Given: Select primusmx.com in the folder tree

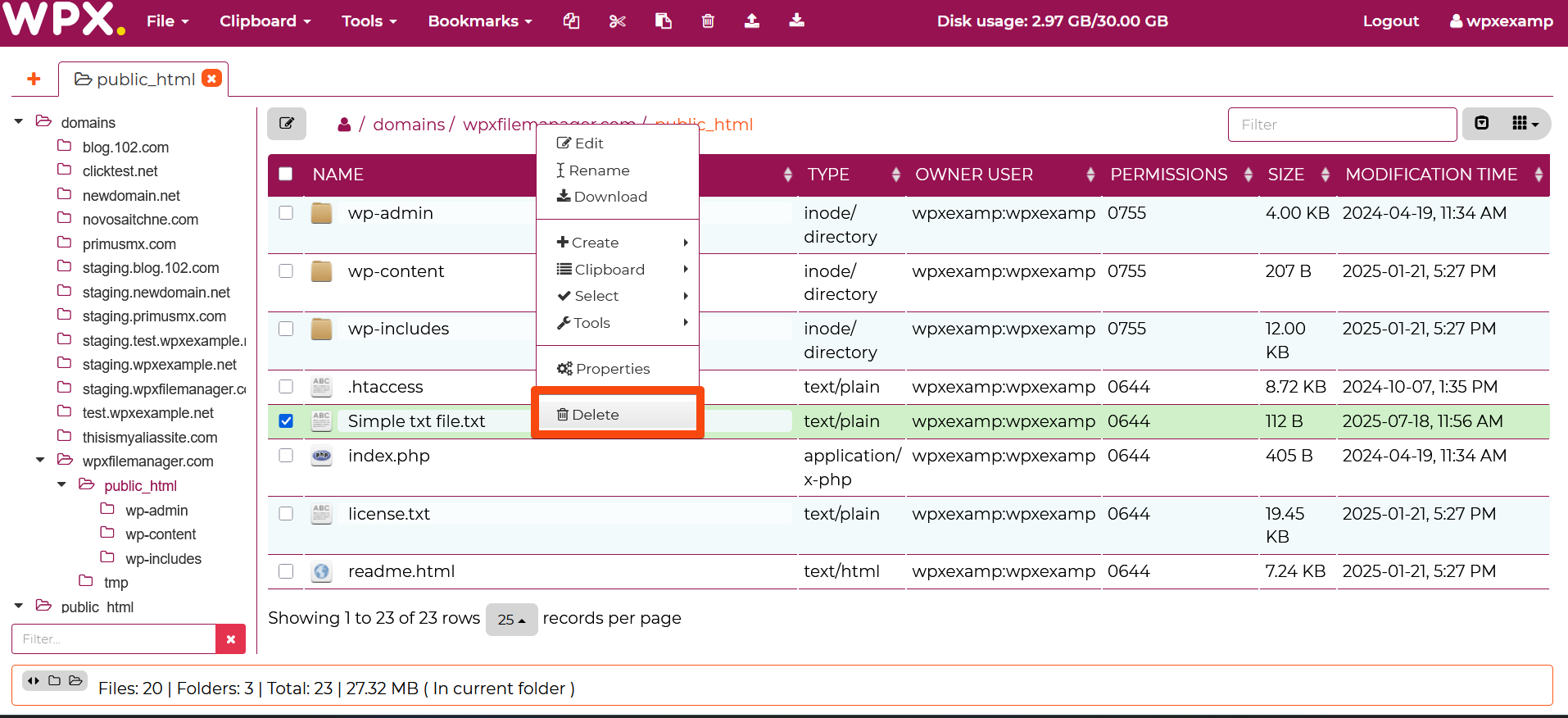Looking at the screenshot, I should click(x=129, y=244).
